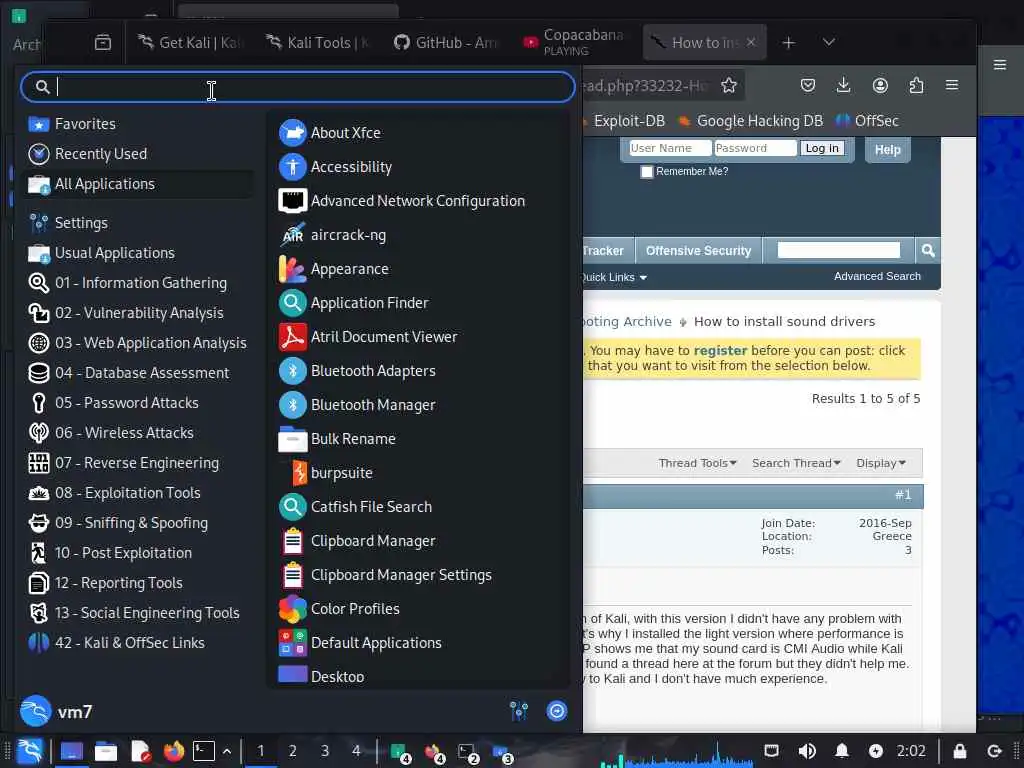Open 13 - Social Engineering Tools category
This screenshot has width=1024, height=768.
[x=137, y=613]
